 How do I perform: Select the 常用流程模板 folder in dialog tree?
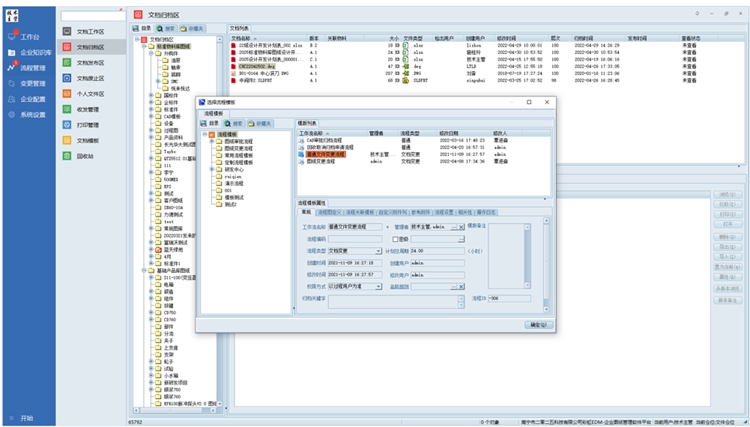click(x=237, y=155)
